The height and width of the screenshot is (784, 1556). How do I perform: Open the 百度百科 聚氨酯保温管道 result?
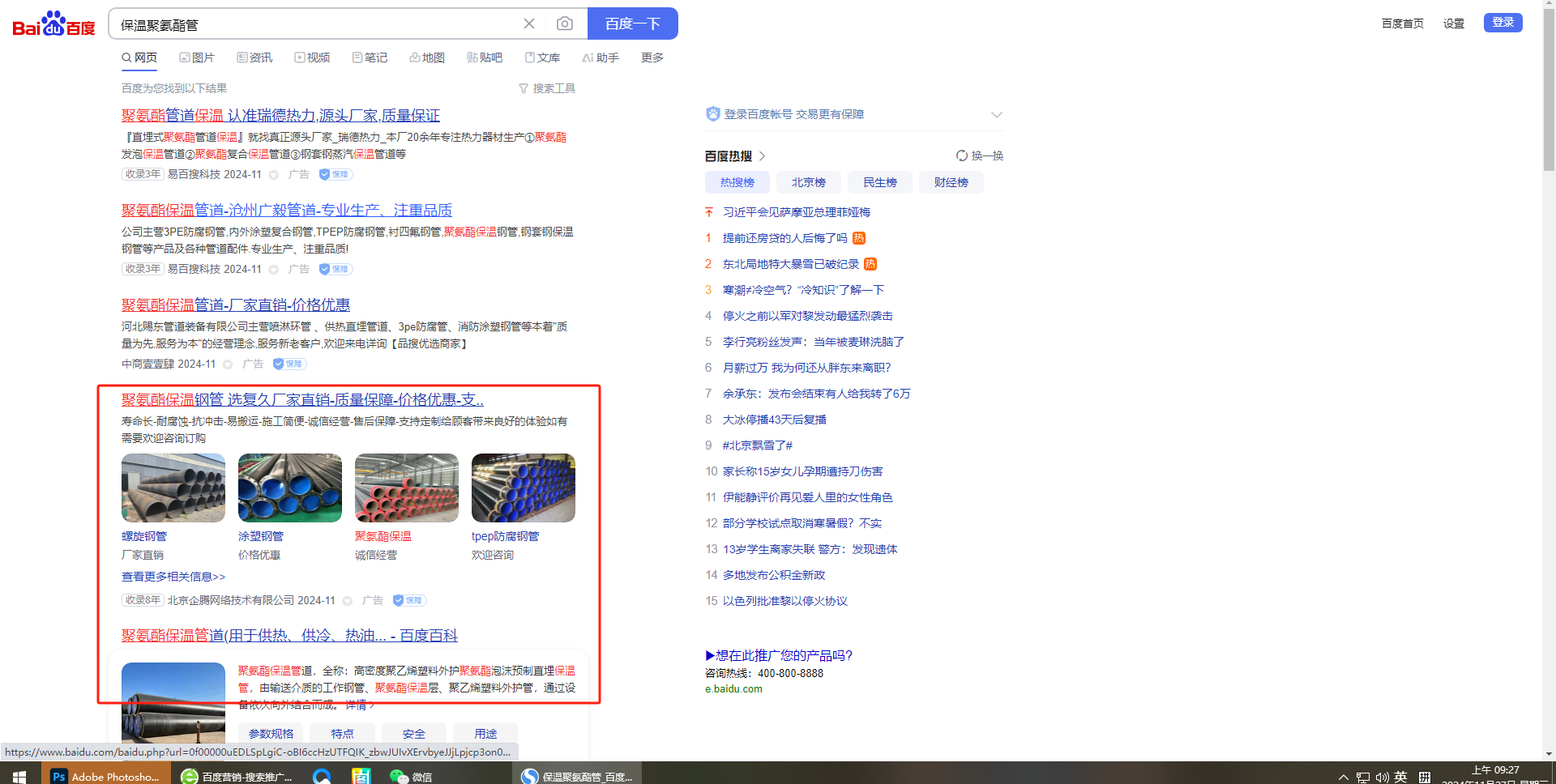click(289, 636)
